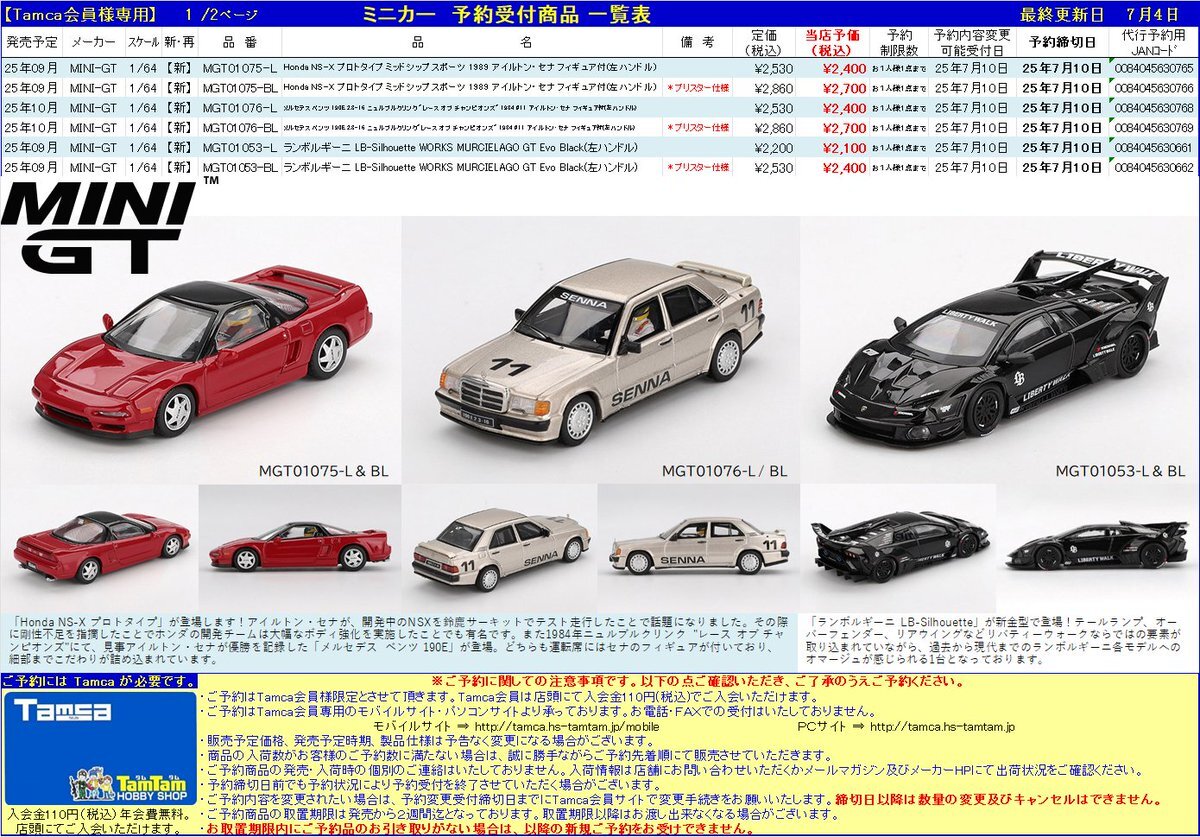Select product number MGT01075-L in the table

(239, 68)
